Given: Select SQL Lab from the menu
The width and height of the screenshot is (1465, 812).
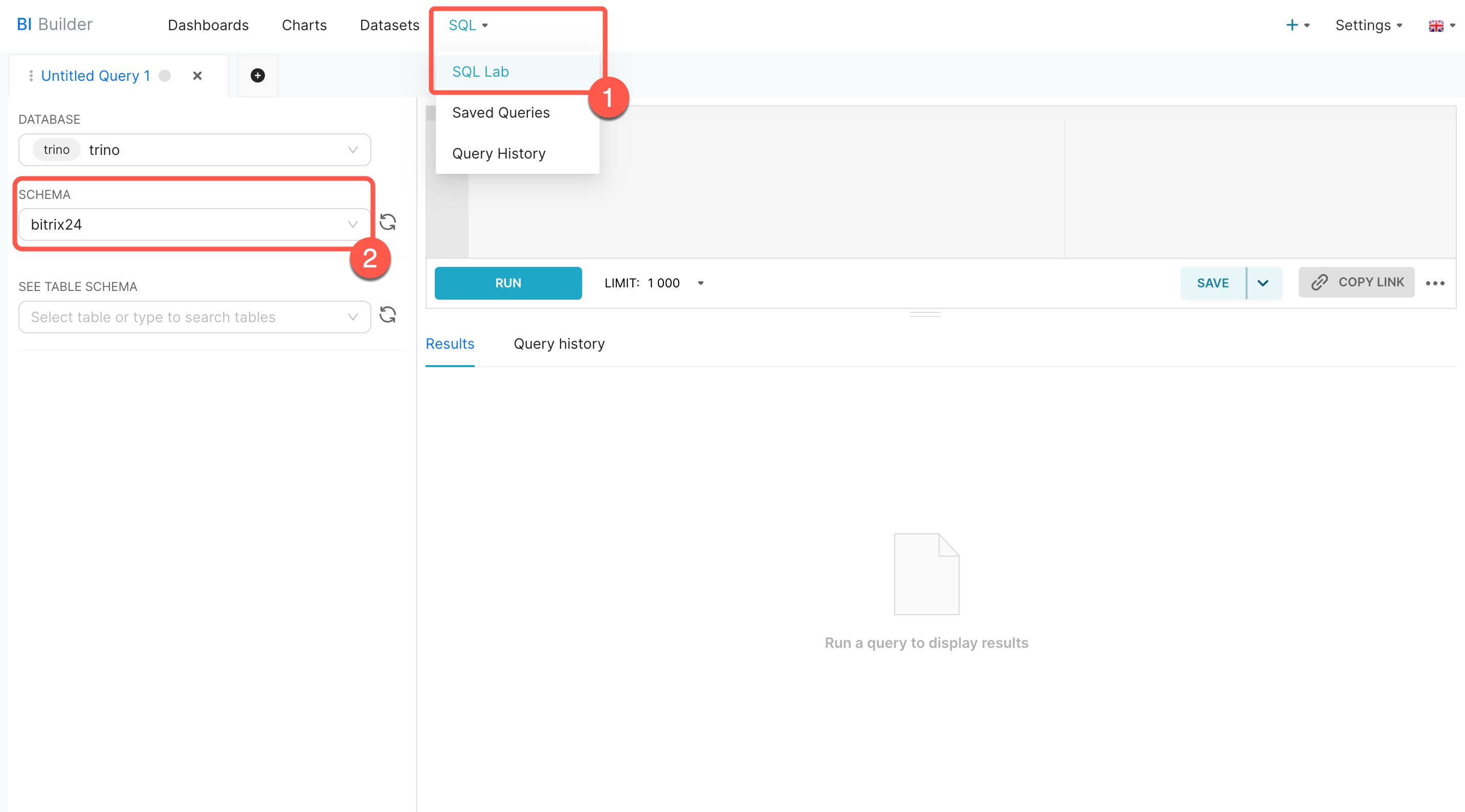Looking at the screenshot, I should coord(480,72).
